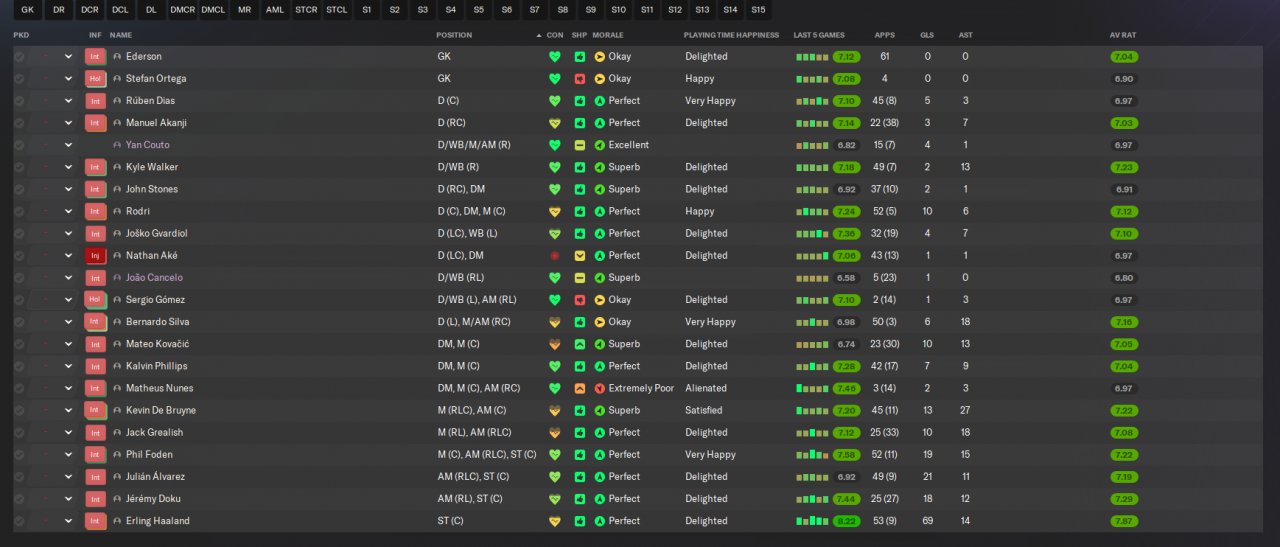
Task: Tick the picked checkbox for Ederson
Action: 19,57
